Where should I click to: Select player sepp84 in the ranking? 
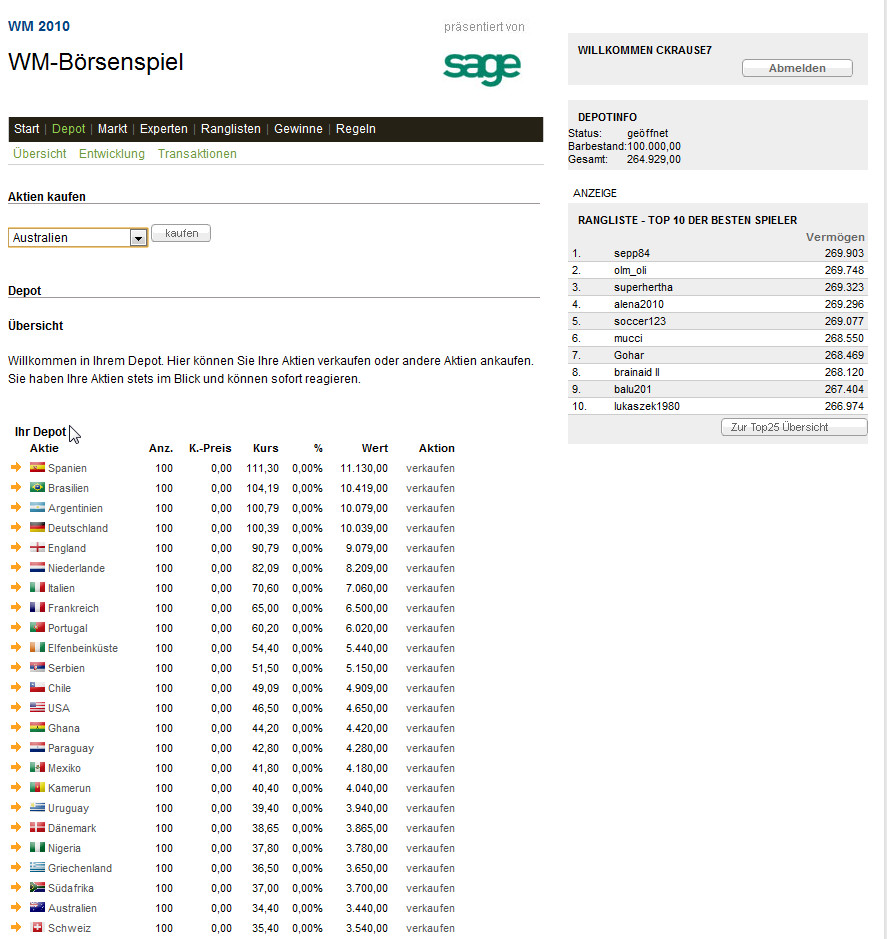pos(632,253)
